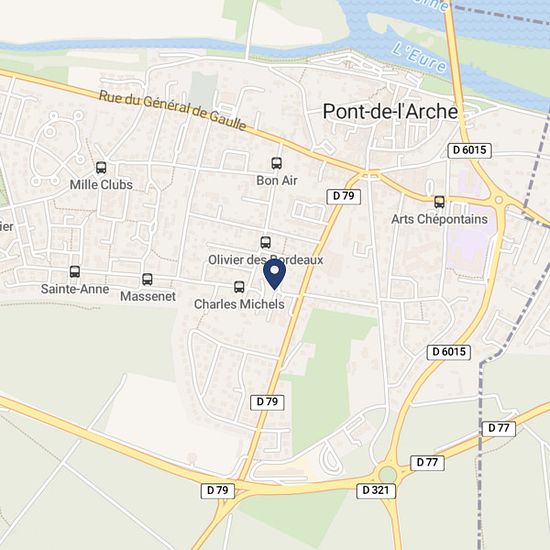Click the Arts Chépontains stop name
Screen dimensions: 550x550
click(x=439, y=220)
